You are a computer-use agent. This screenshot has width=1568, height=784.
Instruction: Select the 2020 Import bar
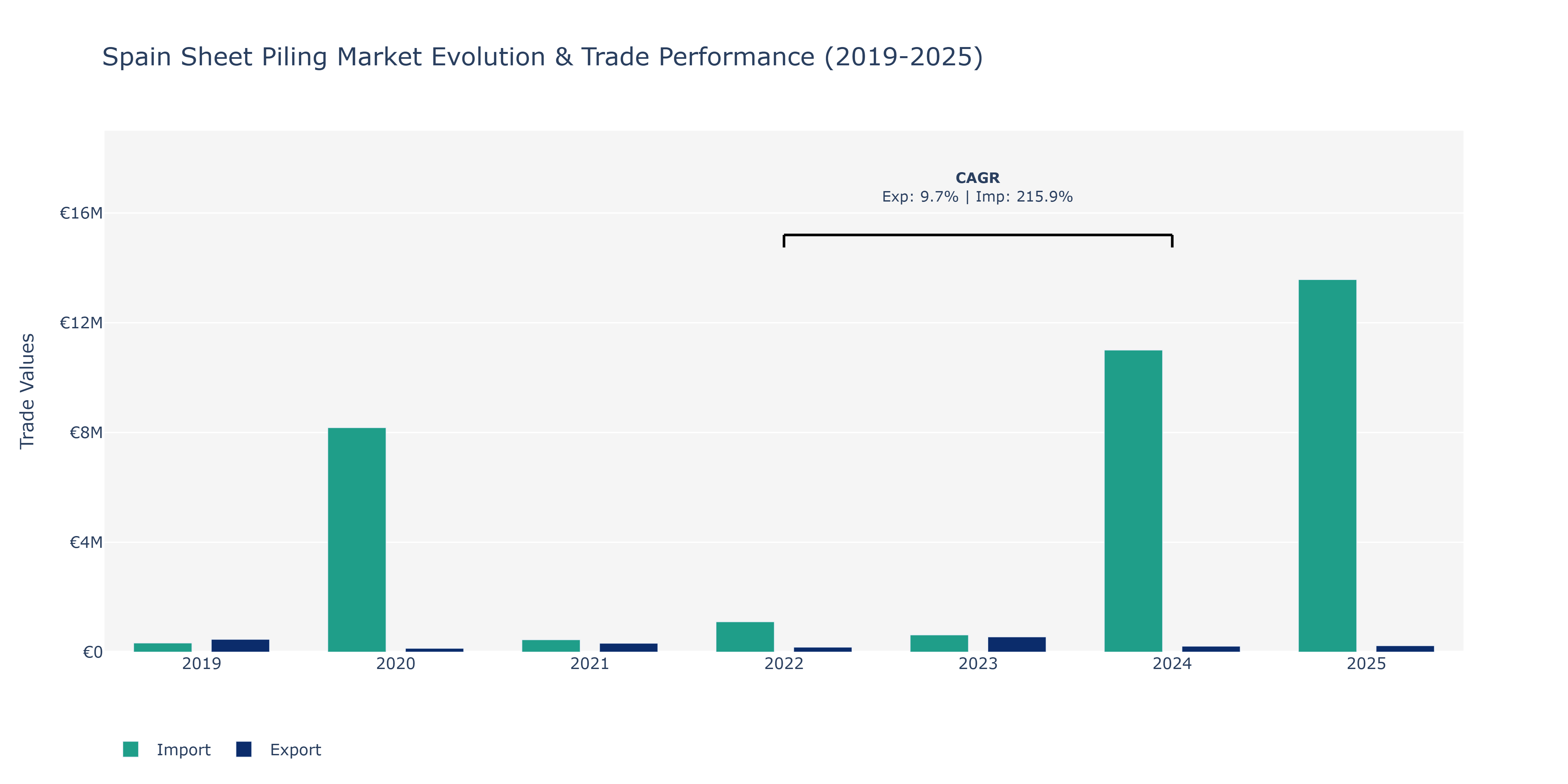coord(357,540)
